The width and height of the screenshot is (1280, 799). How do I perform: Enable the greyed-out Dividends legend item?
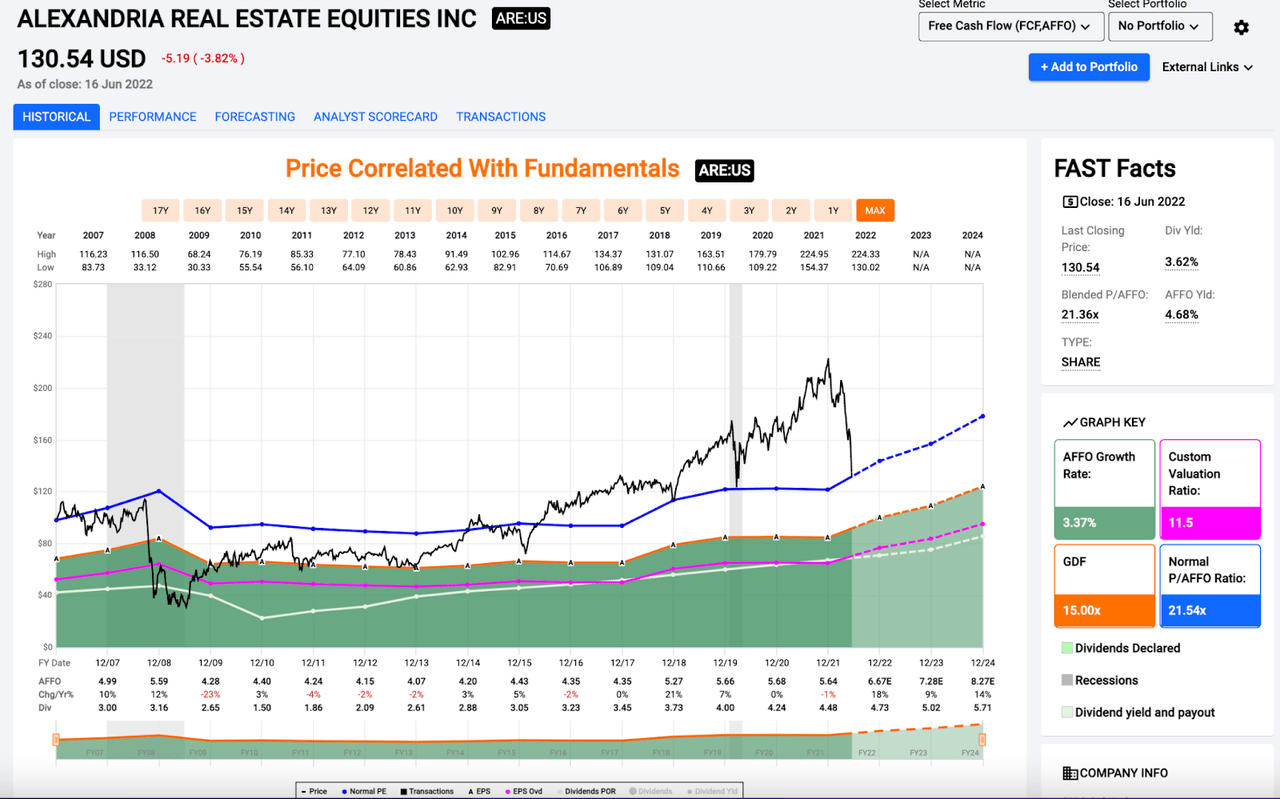click(x=651, y=791)
